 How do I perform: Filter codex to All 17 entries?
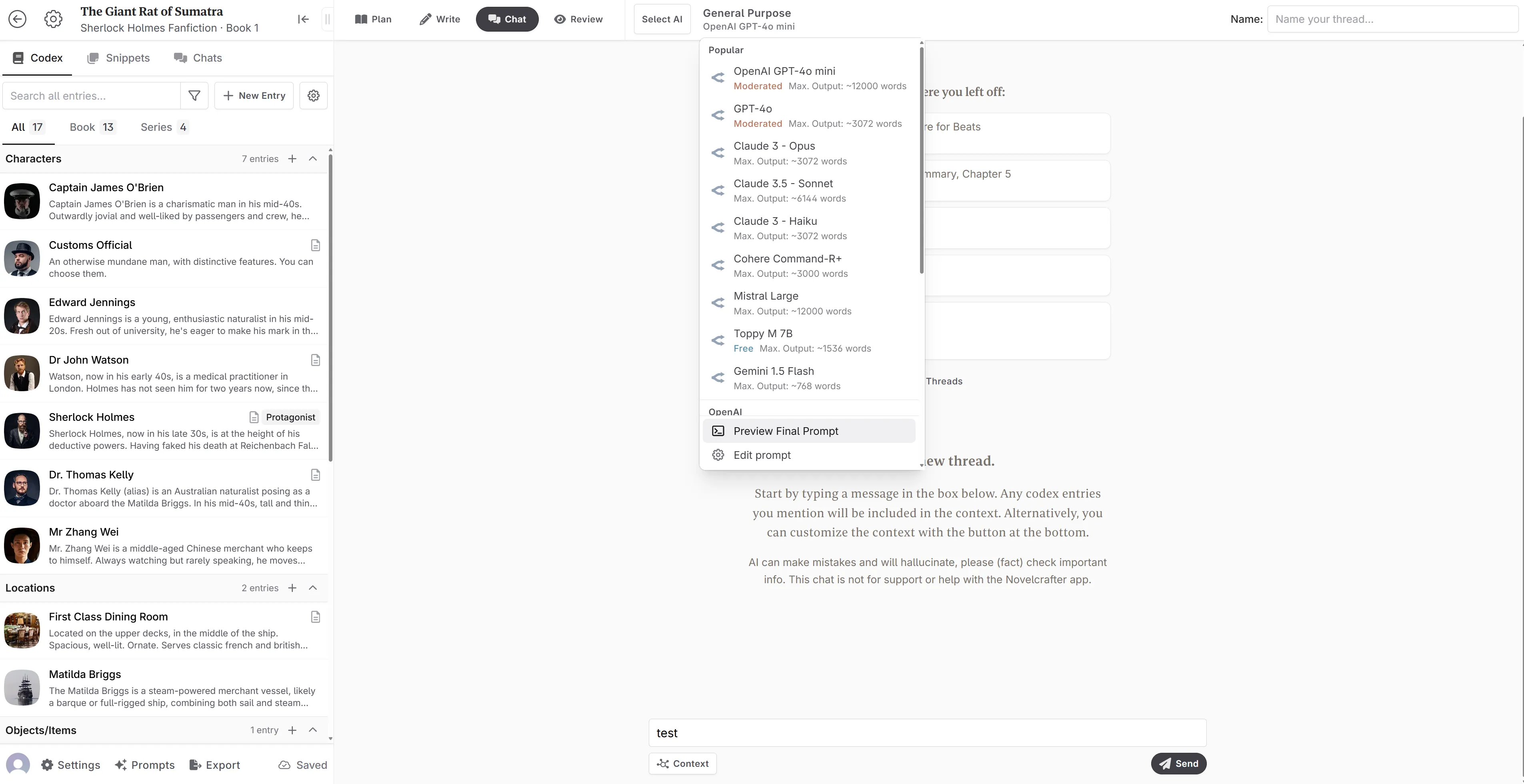[x=28, y=127]
